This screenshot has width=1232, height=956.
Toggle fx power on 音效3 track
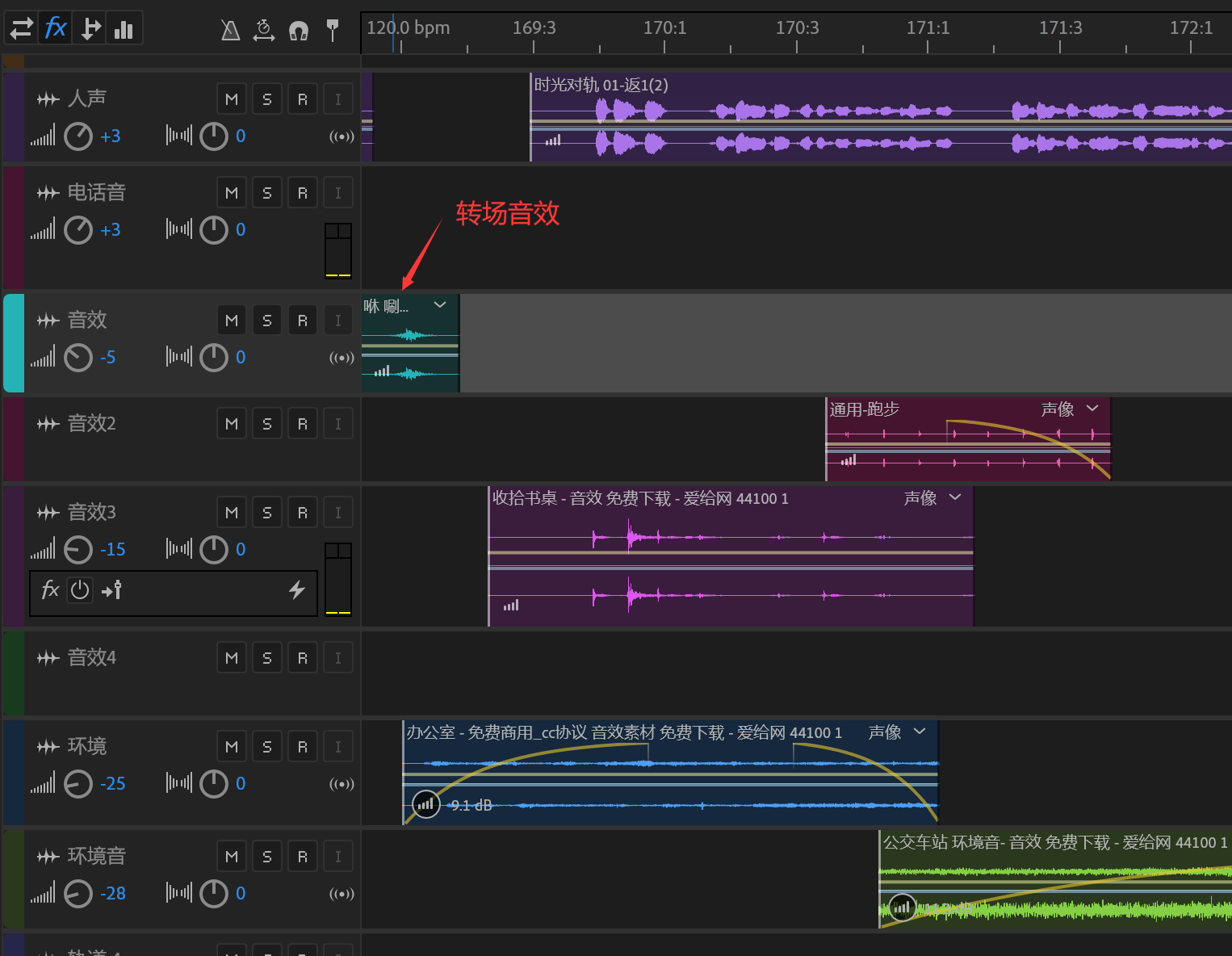pos(80,590)
